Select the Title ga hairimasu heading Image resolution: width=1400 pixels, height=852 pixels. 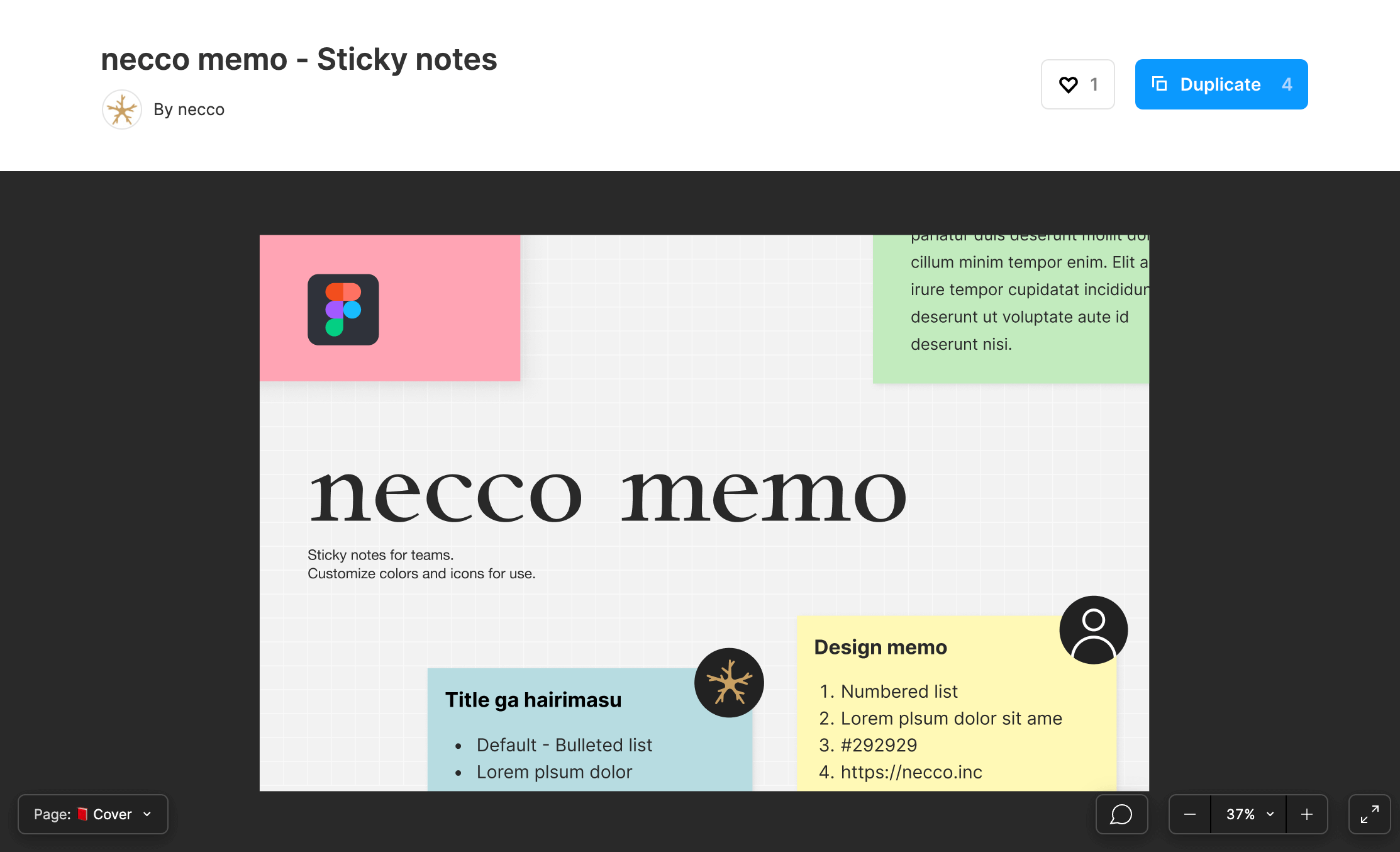pyautogui.click(x=533, y=700)
